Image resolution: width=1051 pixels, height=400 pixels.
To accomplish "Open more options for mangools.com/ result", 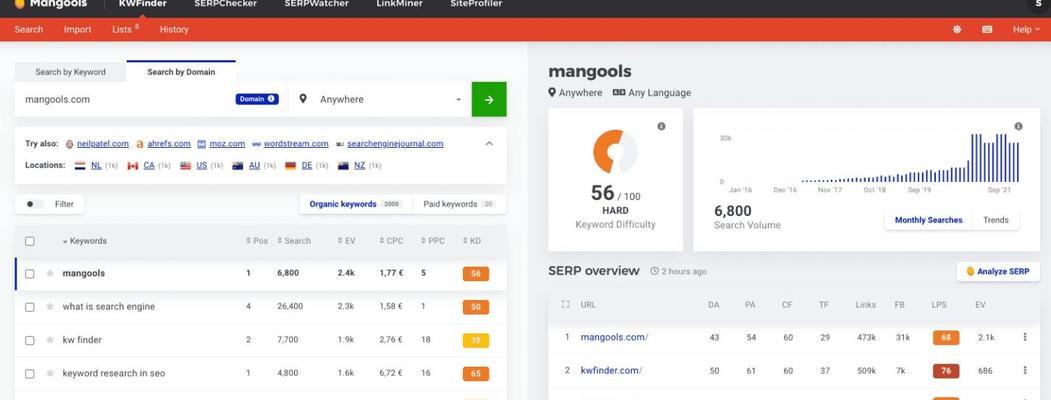I will [1025, 337].
